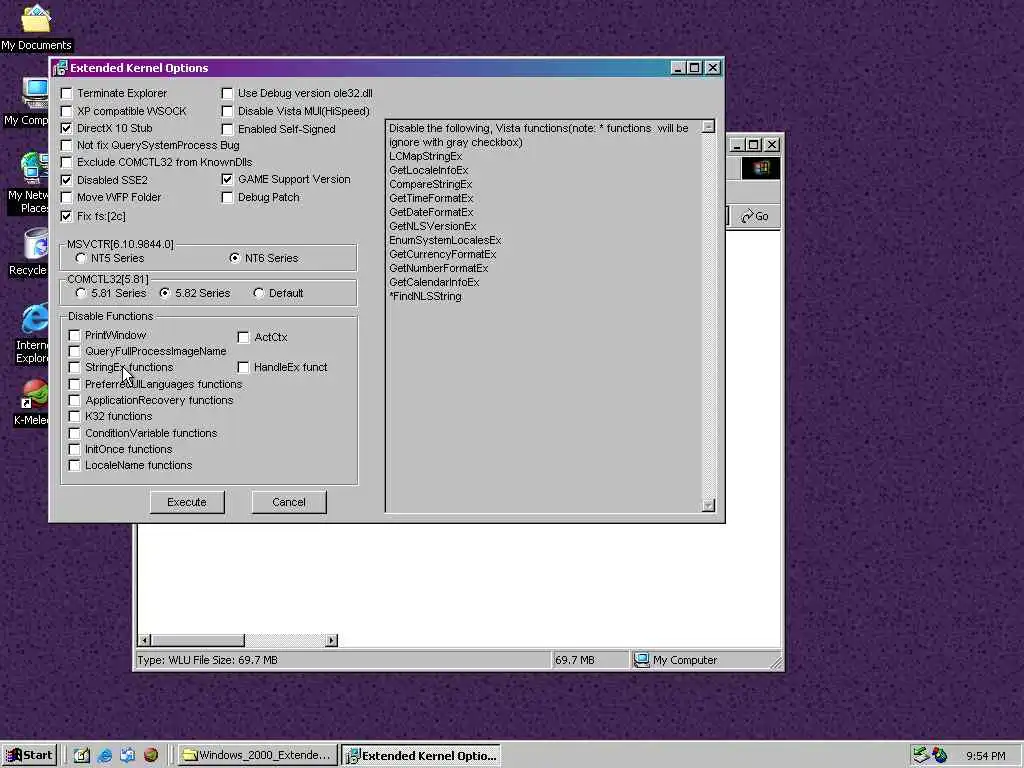
Task: Click the Windows logo in Explorer window
Action: (x=760, y=168)
